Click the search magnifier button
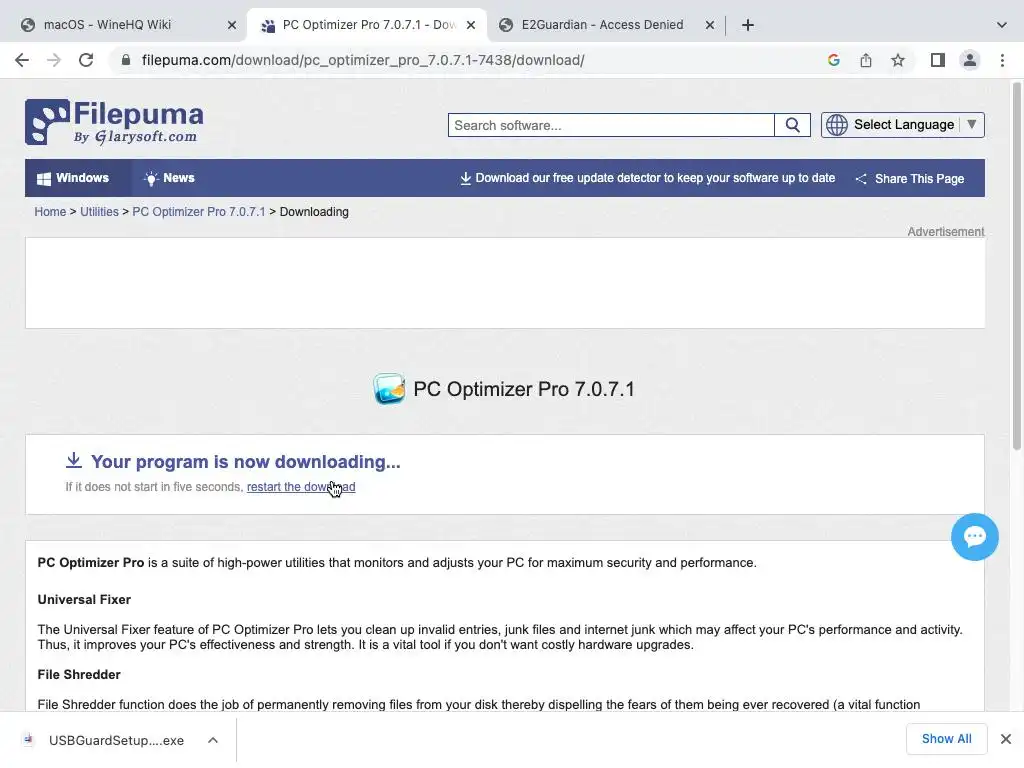 click(792, 125)
